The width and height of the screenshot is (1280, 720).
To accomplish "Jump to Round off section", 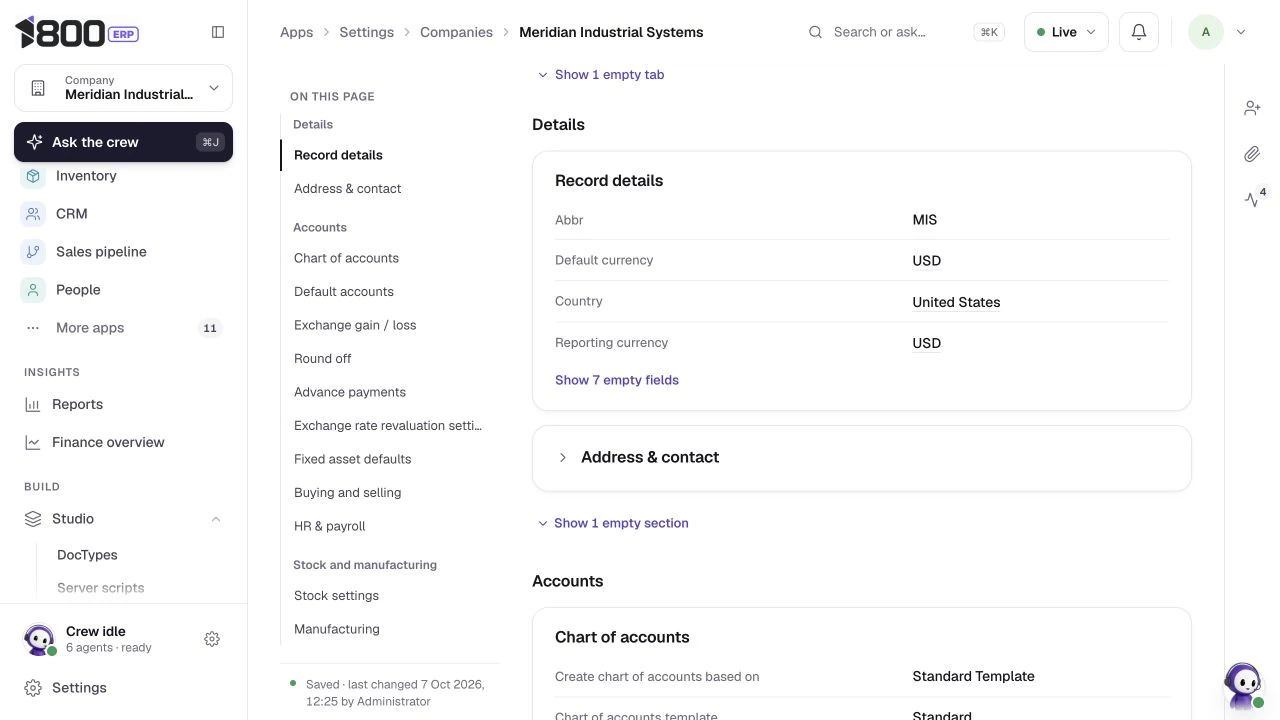I will (322, 359).
